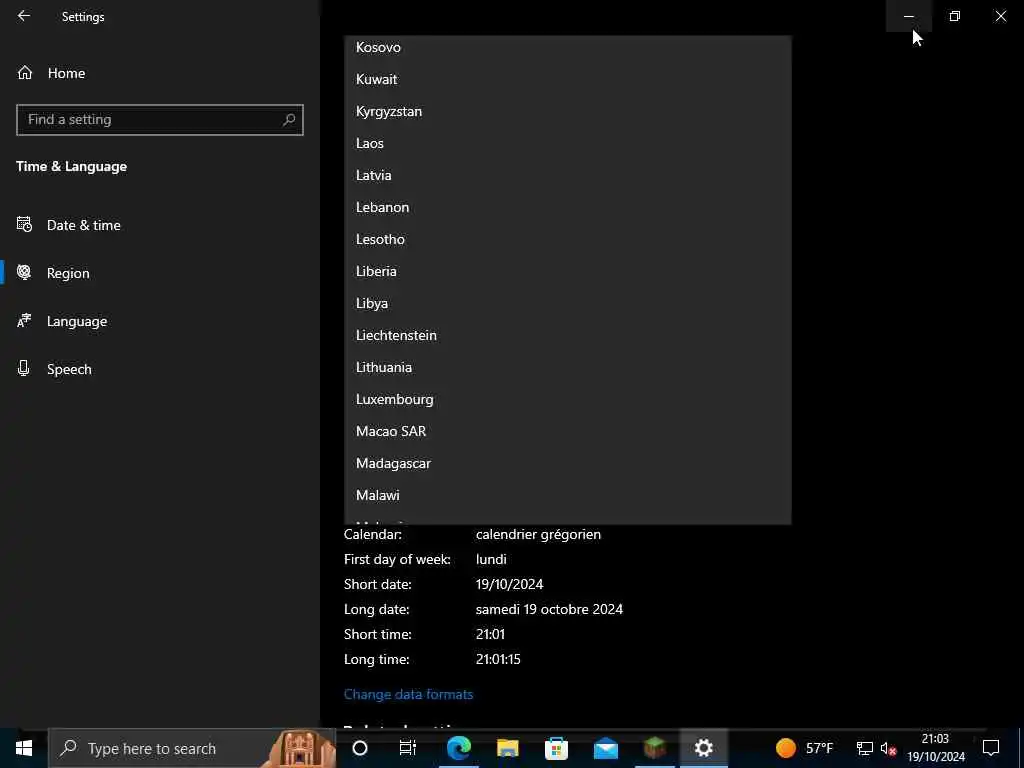Pick Latvia from the country list

tap(568, 175)
